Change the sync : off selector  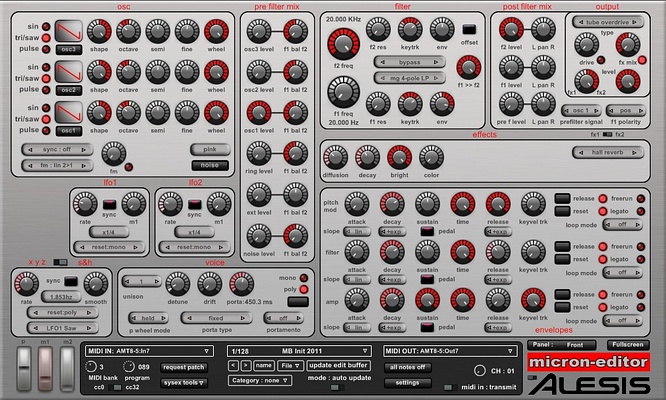57,149
